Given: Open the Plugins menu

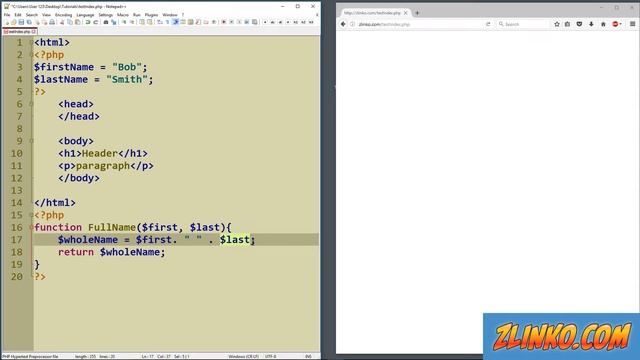Looking at the screenshot, I should click(x=151, y=15).
